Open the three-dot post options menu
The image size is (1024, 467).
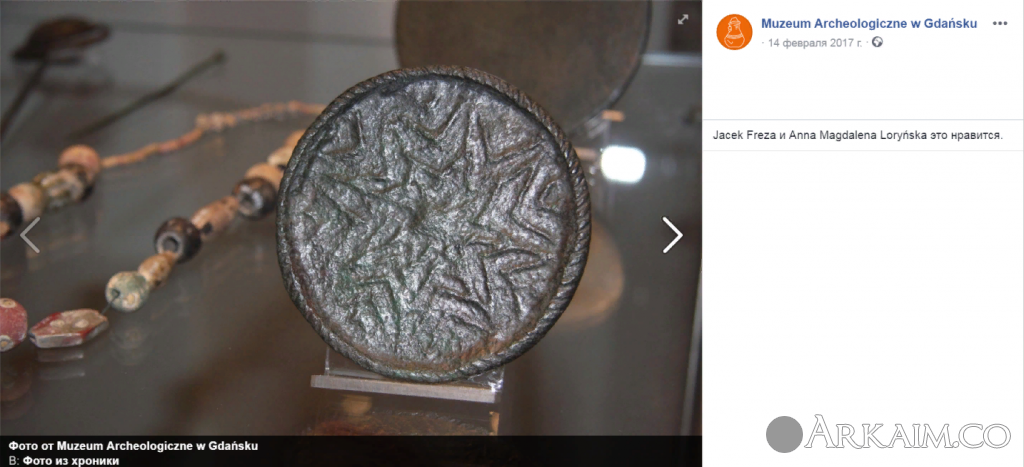1000,24
